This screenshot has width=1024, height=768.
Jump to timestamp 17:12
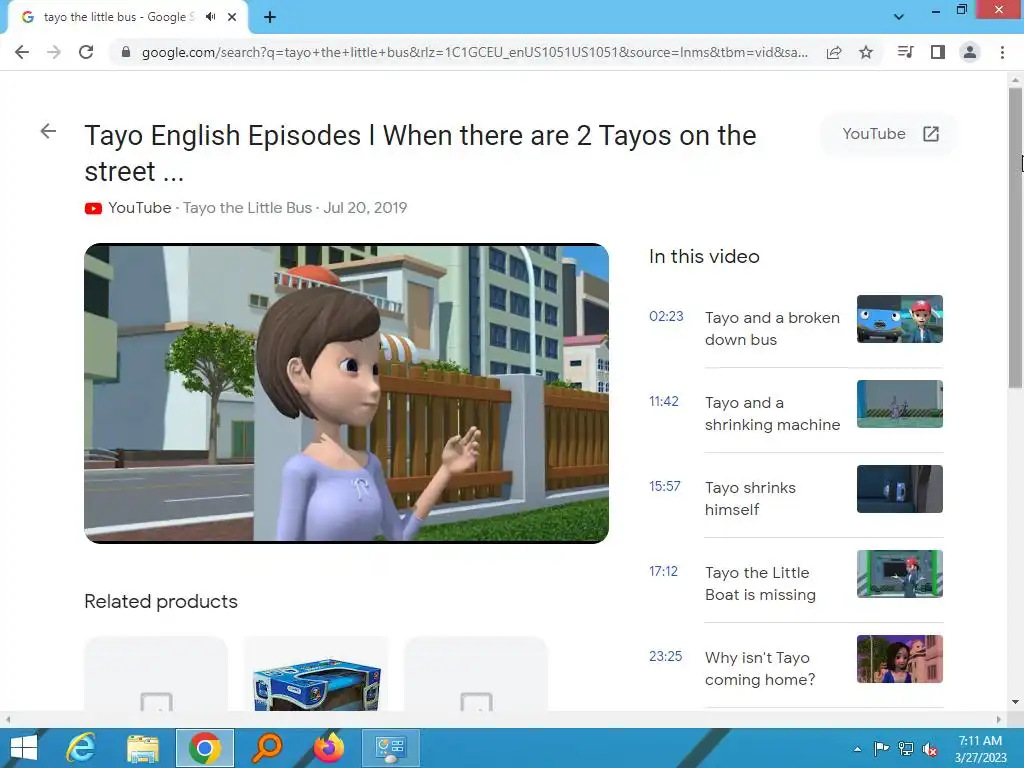pos(664,571)
